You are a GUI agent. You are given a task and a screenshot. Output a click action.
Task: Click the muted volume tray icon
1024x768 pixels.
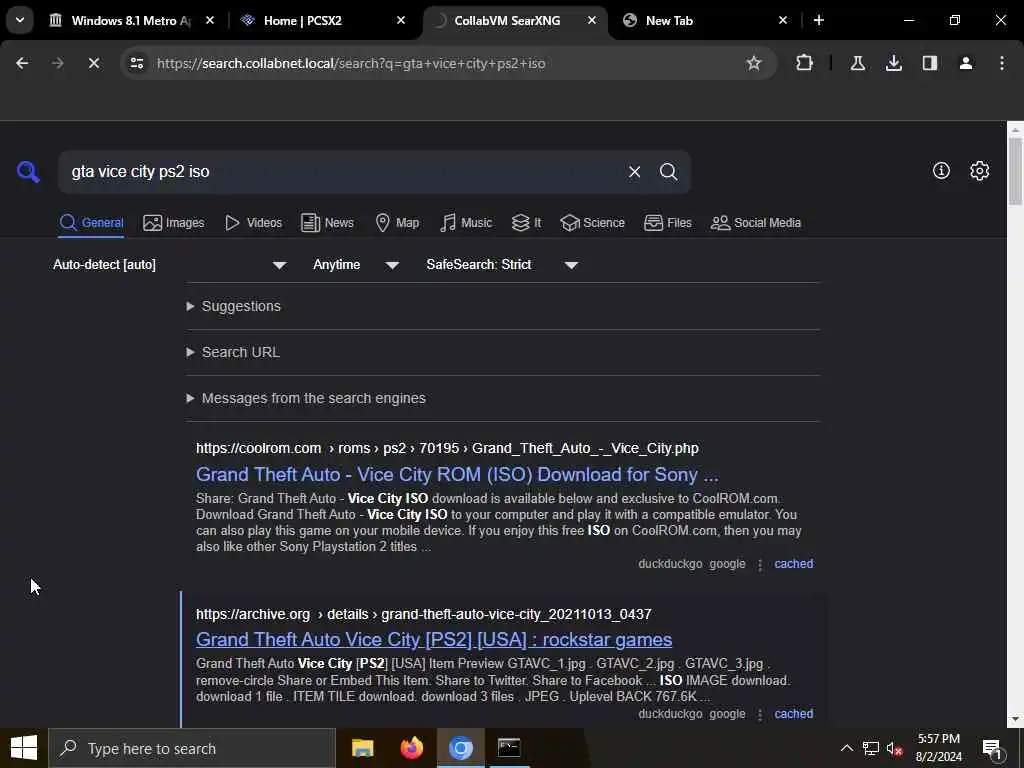coord(895,748)
